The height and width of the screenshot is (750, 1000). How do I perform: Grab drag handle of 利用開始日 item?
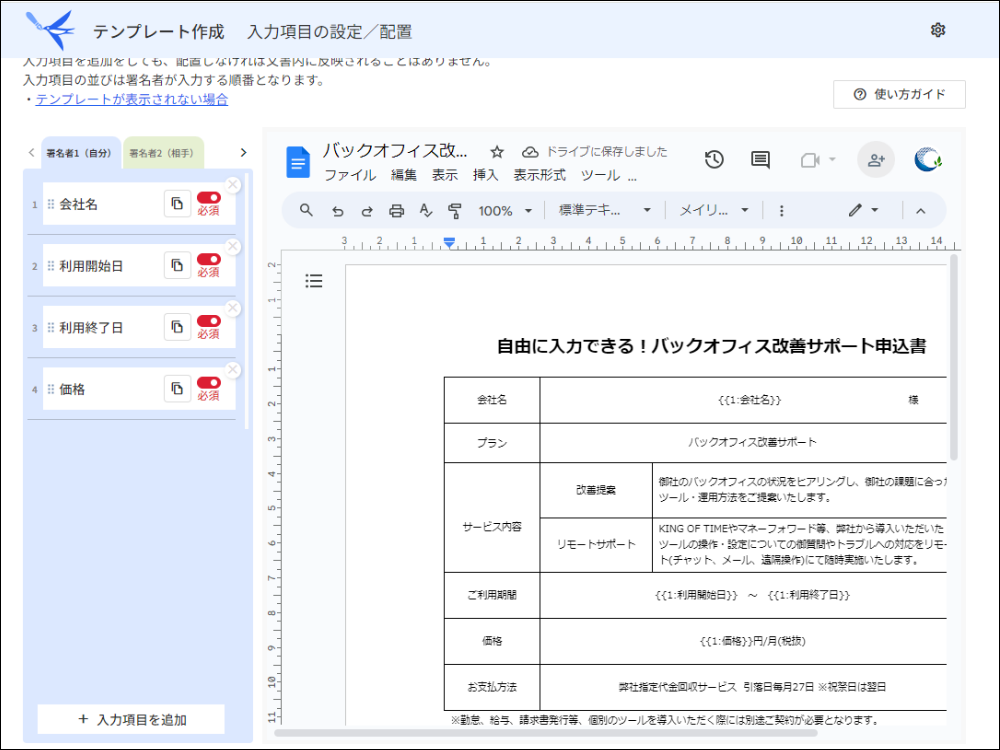click(50, 266)
